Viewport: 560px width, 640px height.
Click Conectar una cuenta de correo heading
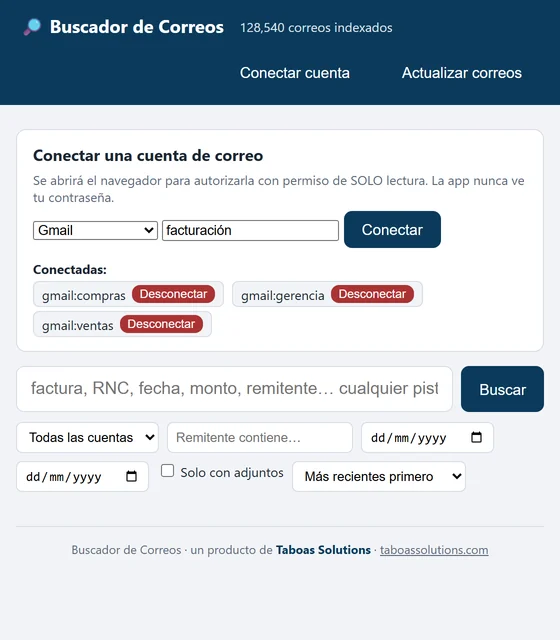click(148, 156)
